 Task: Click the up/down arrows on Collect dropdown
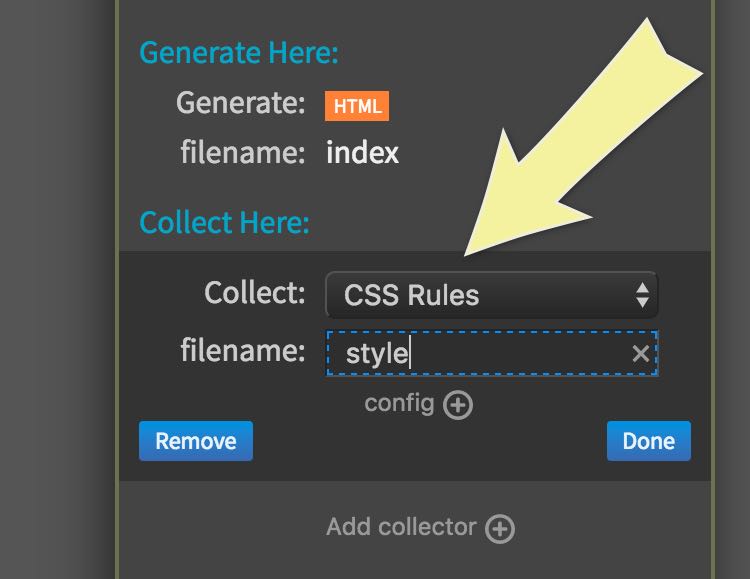pyautogui.click(x=642, y=295)
